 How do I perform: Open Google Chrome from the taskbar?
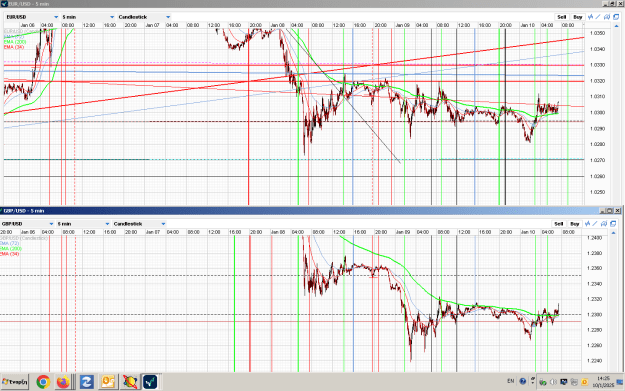pos(43,382)
